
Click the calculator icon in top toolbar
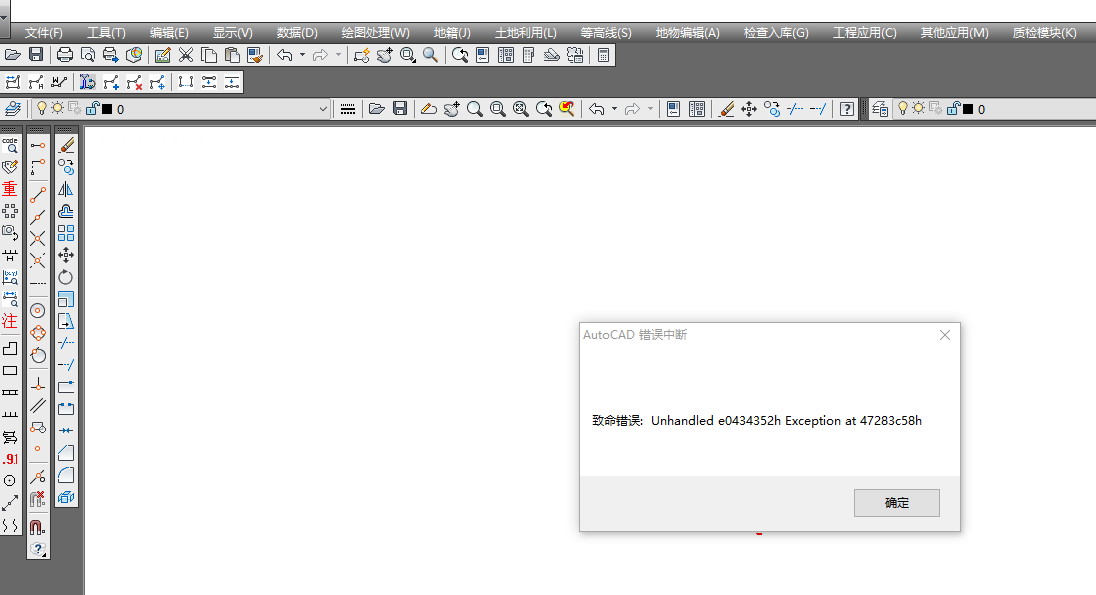603,55
